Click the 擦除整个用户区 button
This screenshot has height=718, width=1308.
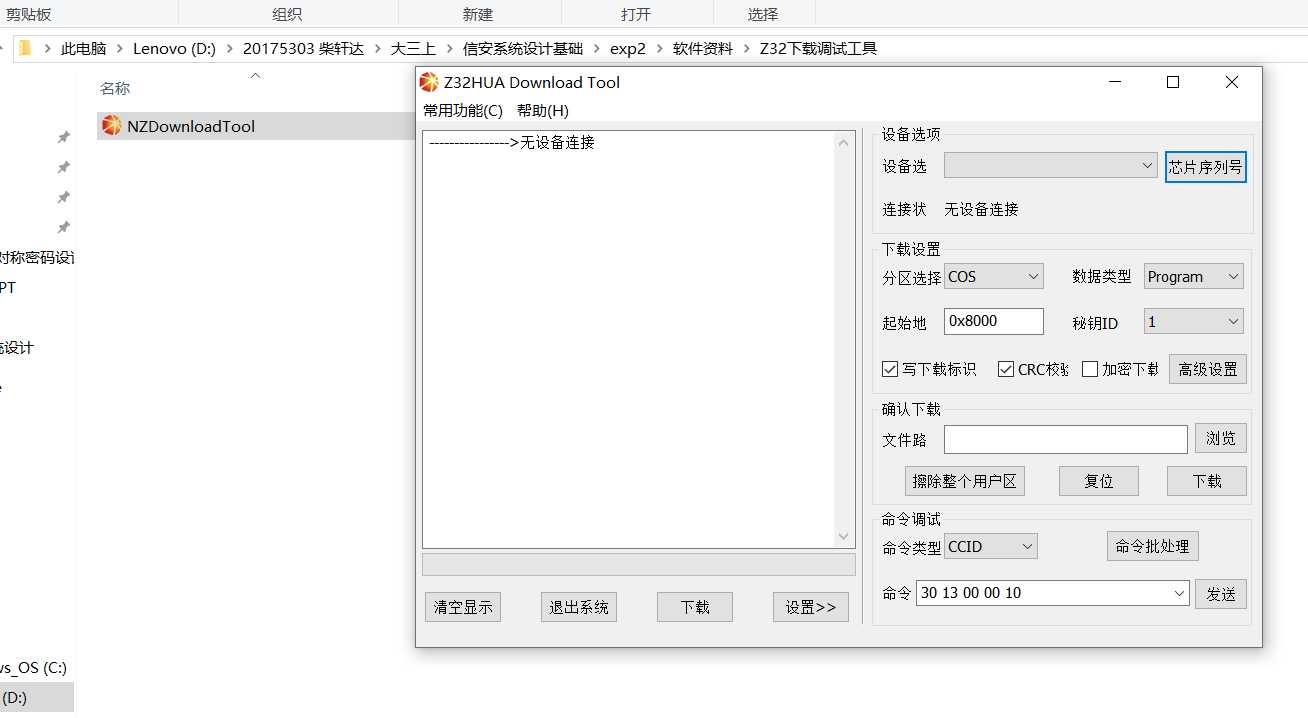pos(965,481)
